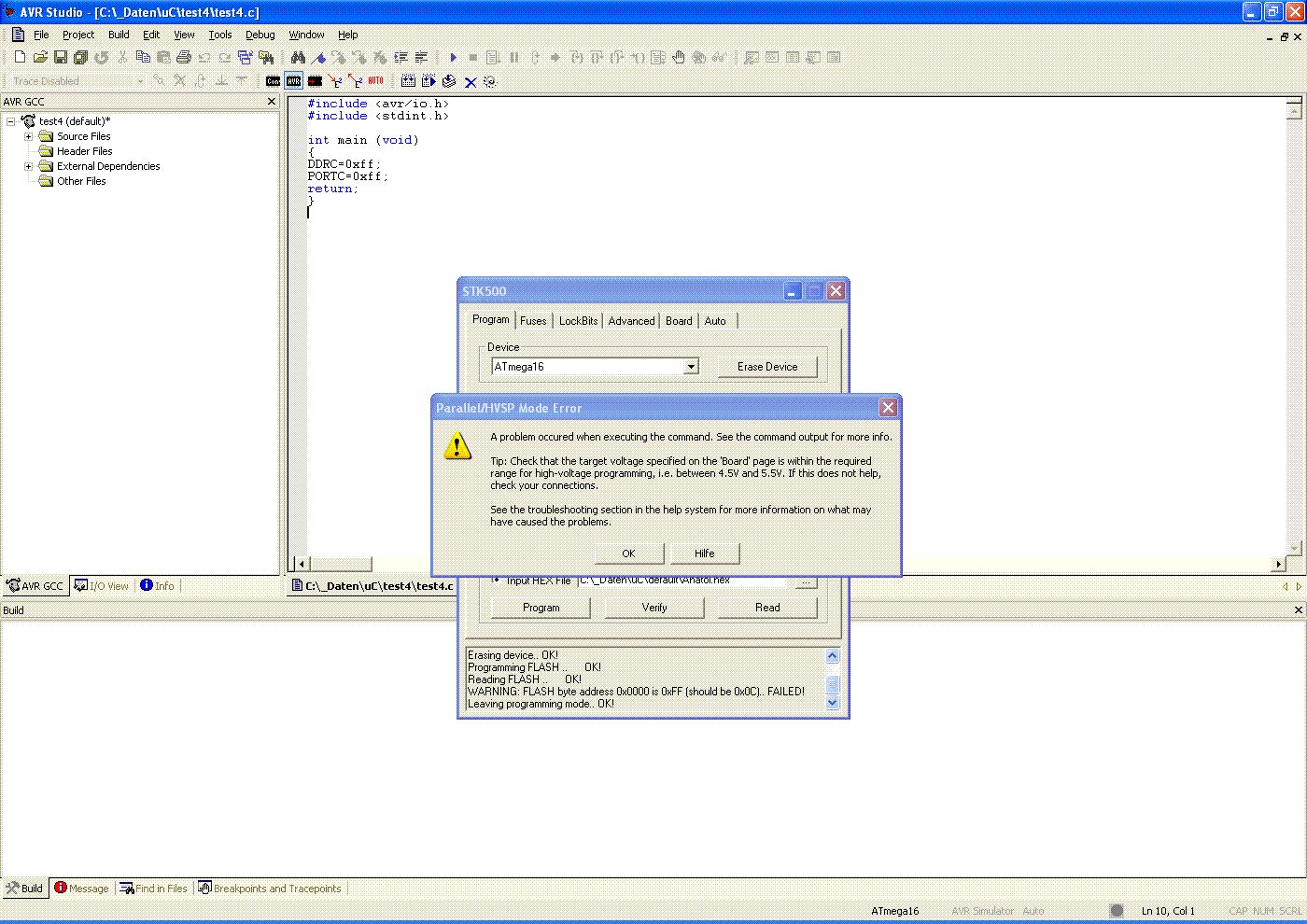Screen dimensions: 1307x924
Task: Switch to the Fuses tab in STK500
Action: coord(533,321)
